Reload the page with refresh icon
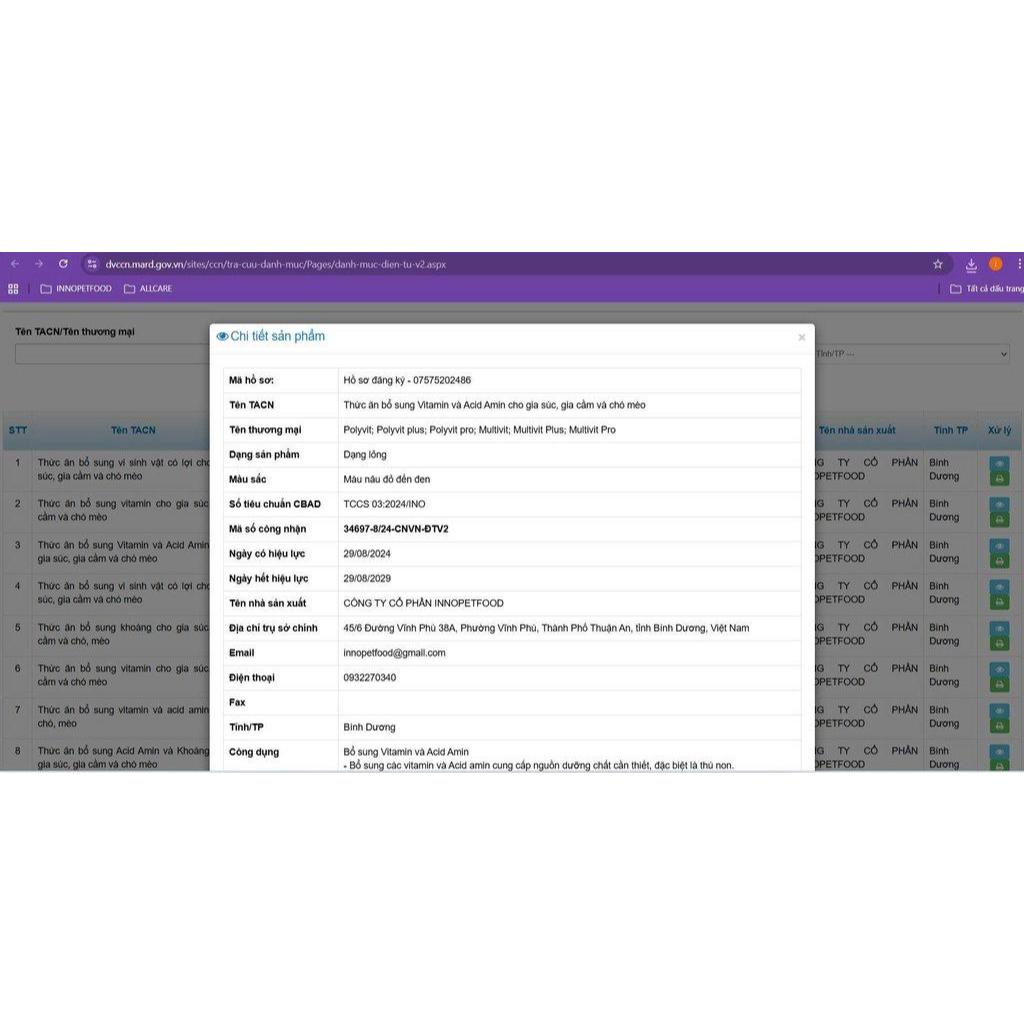The image size is (1024, 1024). [x=63, y=264]
